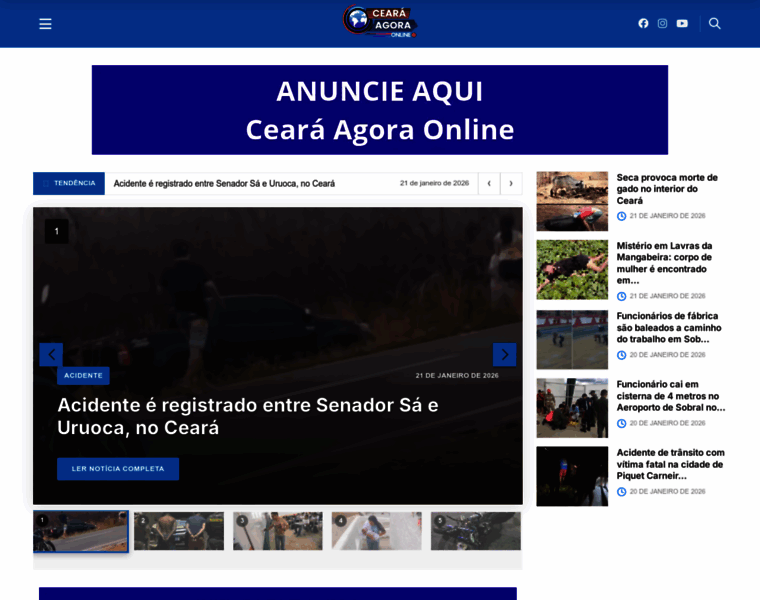Viewport: 760px width, 600px height.
Task: Select carousel thumbnail number 4
Action: [x=377, y=531]
